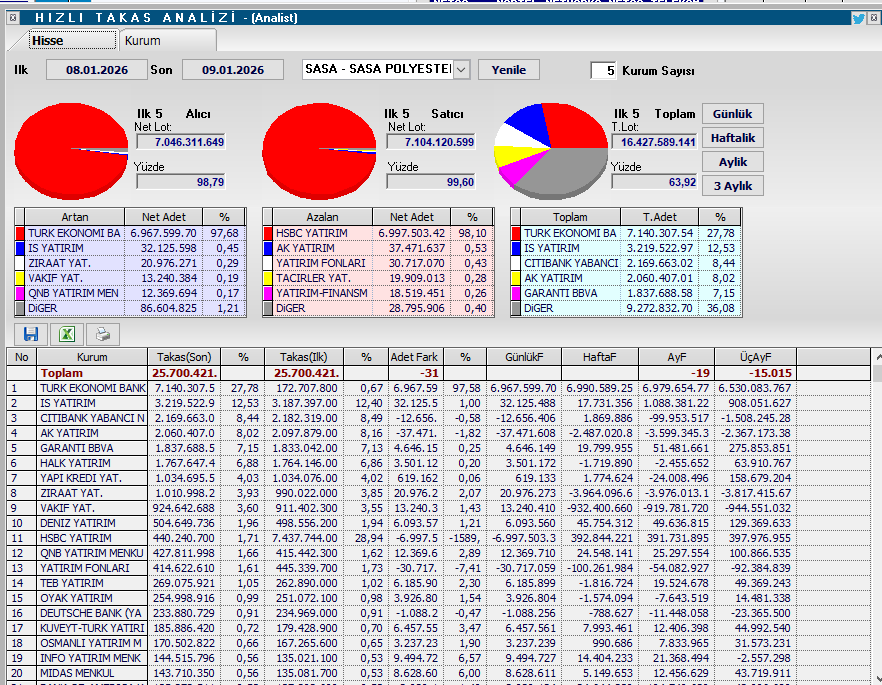Click the Alıcı (buyers) red pie chart
Image resolution: width=882 pixels, height=685 pixels.
click(72, 151)
